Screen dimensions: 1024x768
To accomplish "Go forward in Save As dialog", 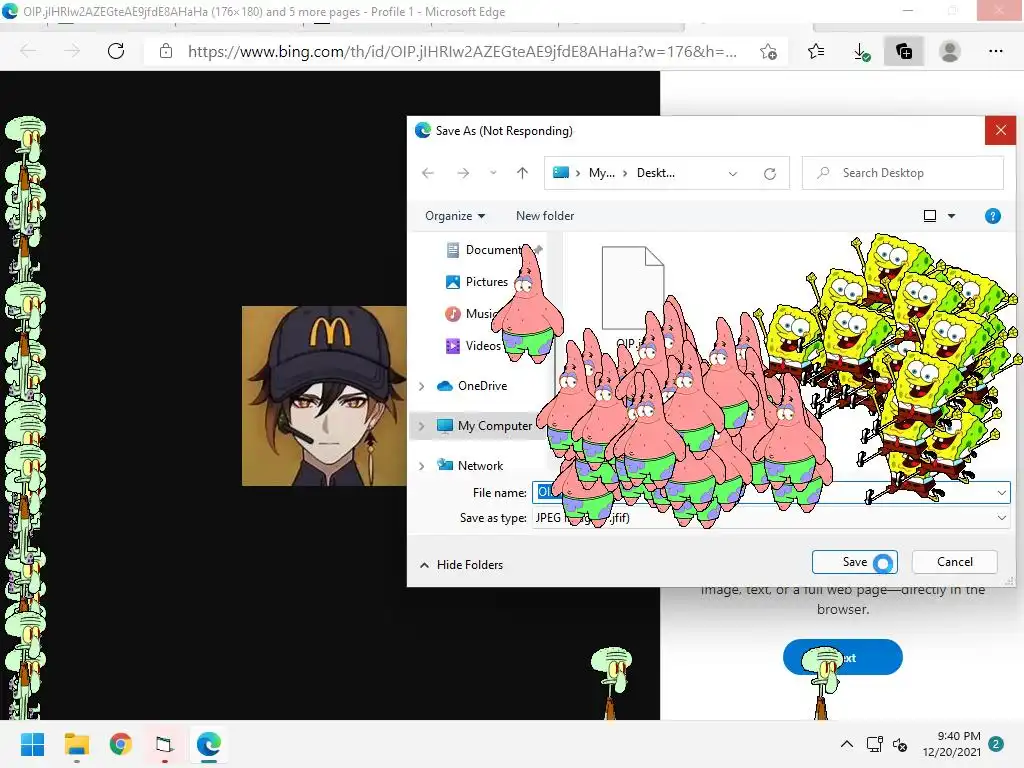I will pyautogui.click(x=463, y=173).
